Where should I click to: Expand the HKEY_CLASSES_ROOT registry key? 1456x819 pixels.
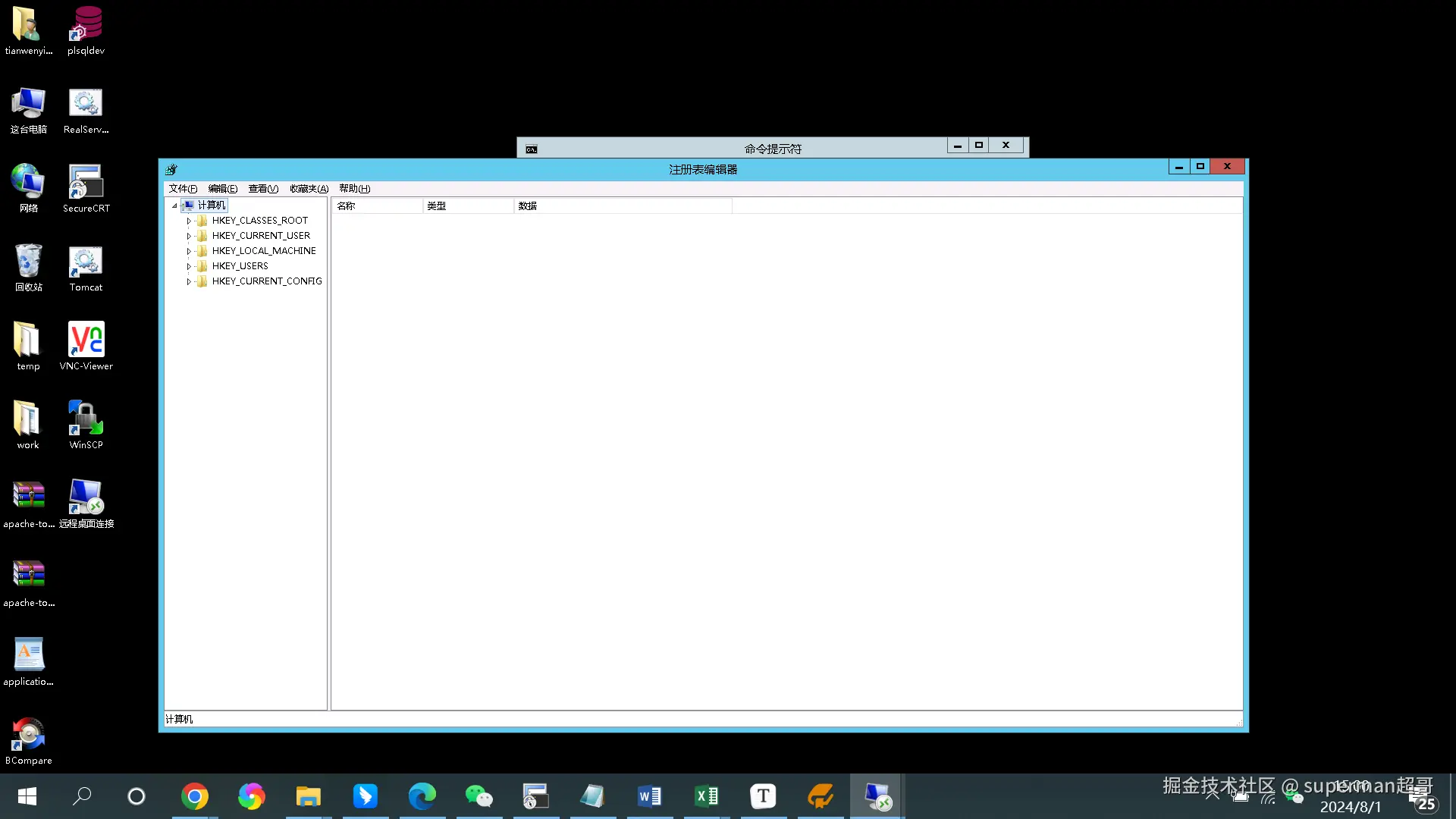pos(189,221)
